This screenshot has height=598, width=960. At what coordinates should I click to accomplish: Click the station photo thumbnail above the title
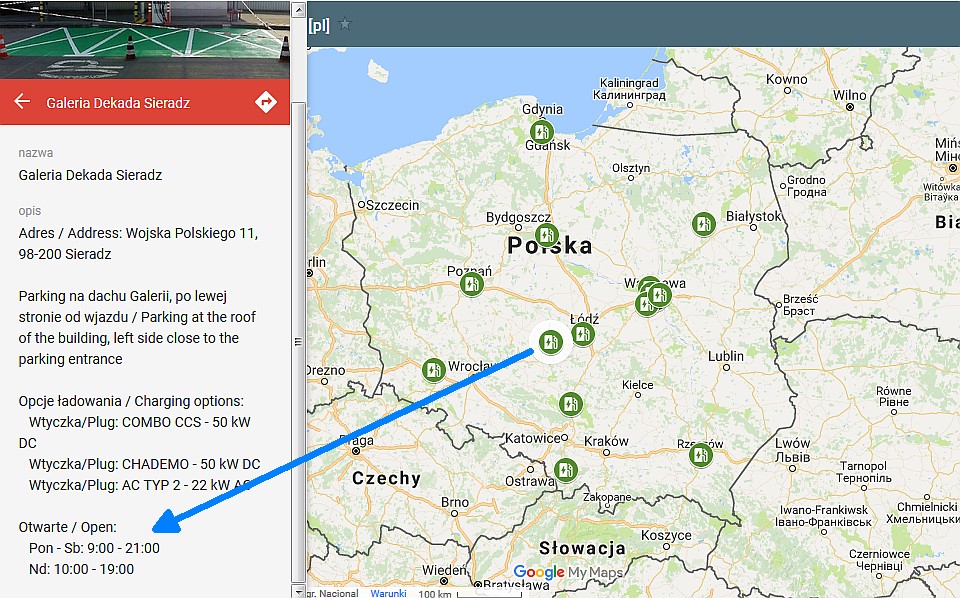[x=144, y=39]
